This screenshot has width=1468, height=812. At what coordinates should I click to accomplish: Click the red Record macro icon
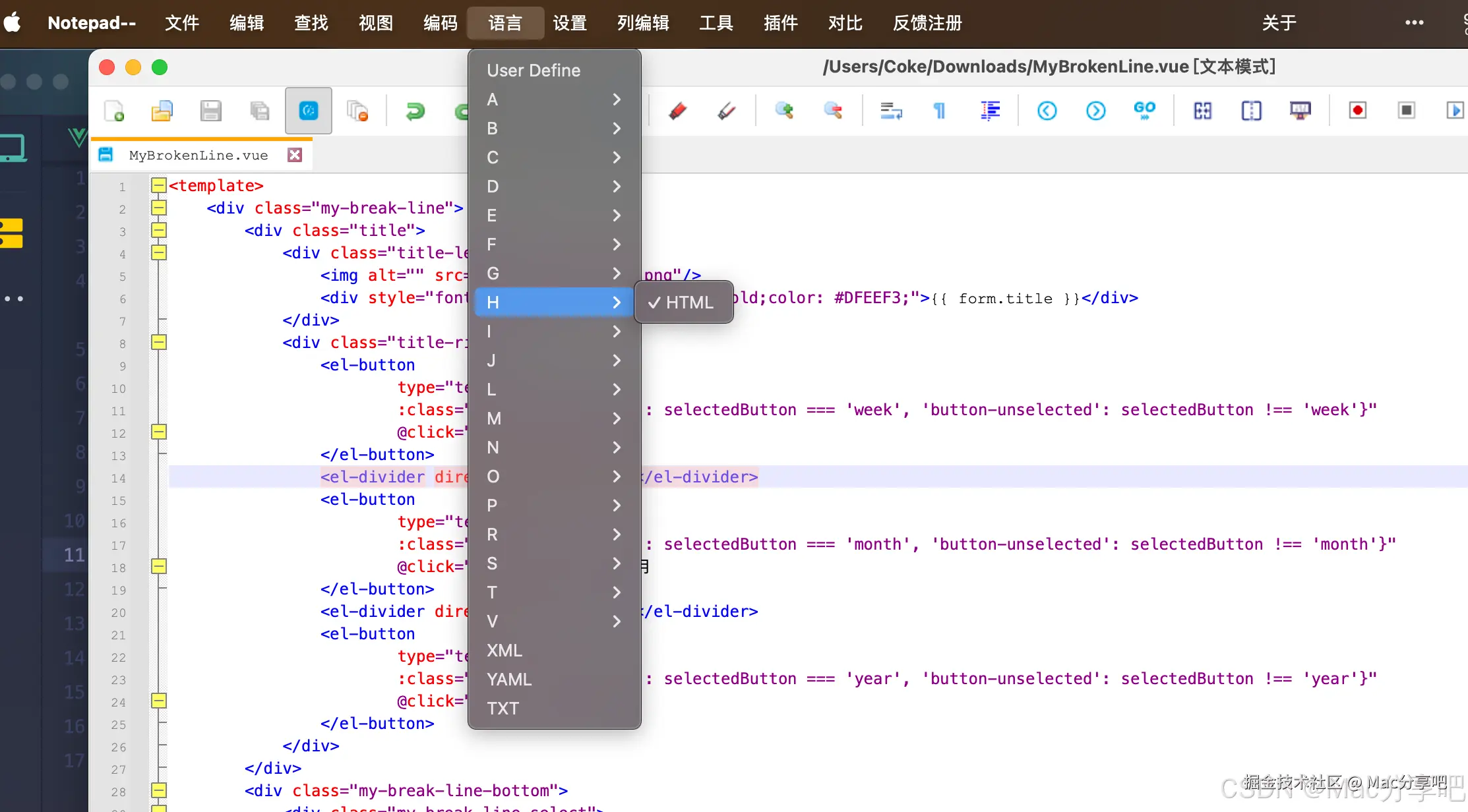[x=1357, y=111]
